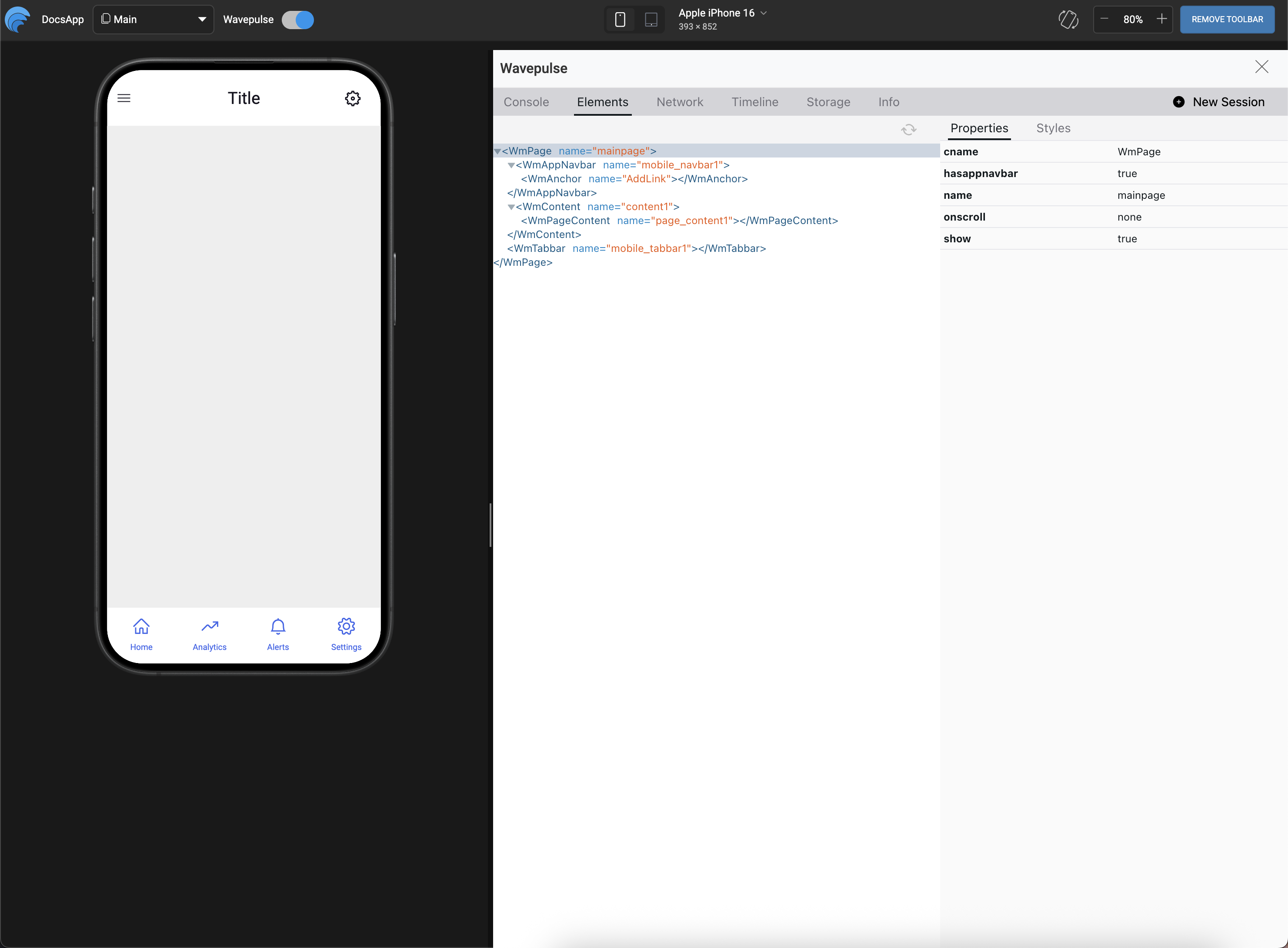The image size is (1288, 948).
Task: Click the REMOVE TOOLBAR button
Action: point(1227,20)
